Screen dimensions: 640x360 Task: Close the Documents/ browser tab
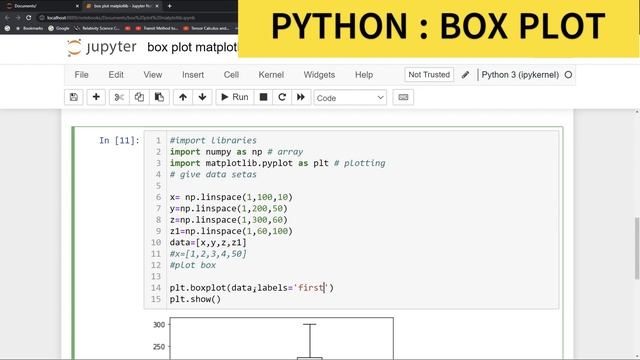point(77,6)
